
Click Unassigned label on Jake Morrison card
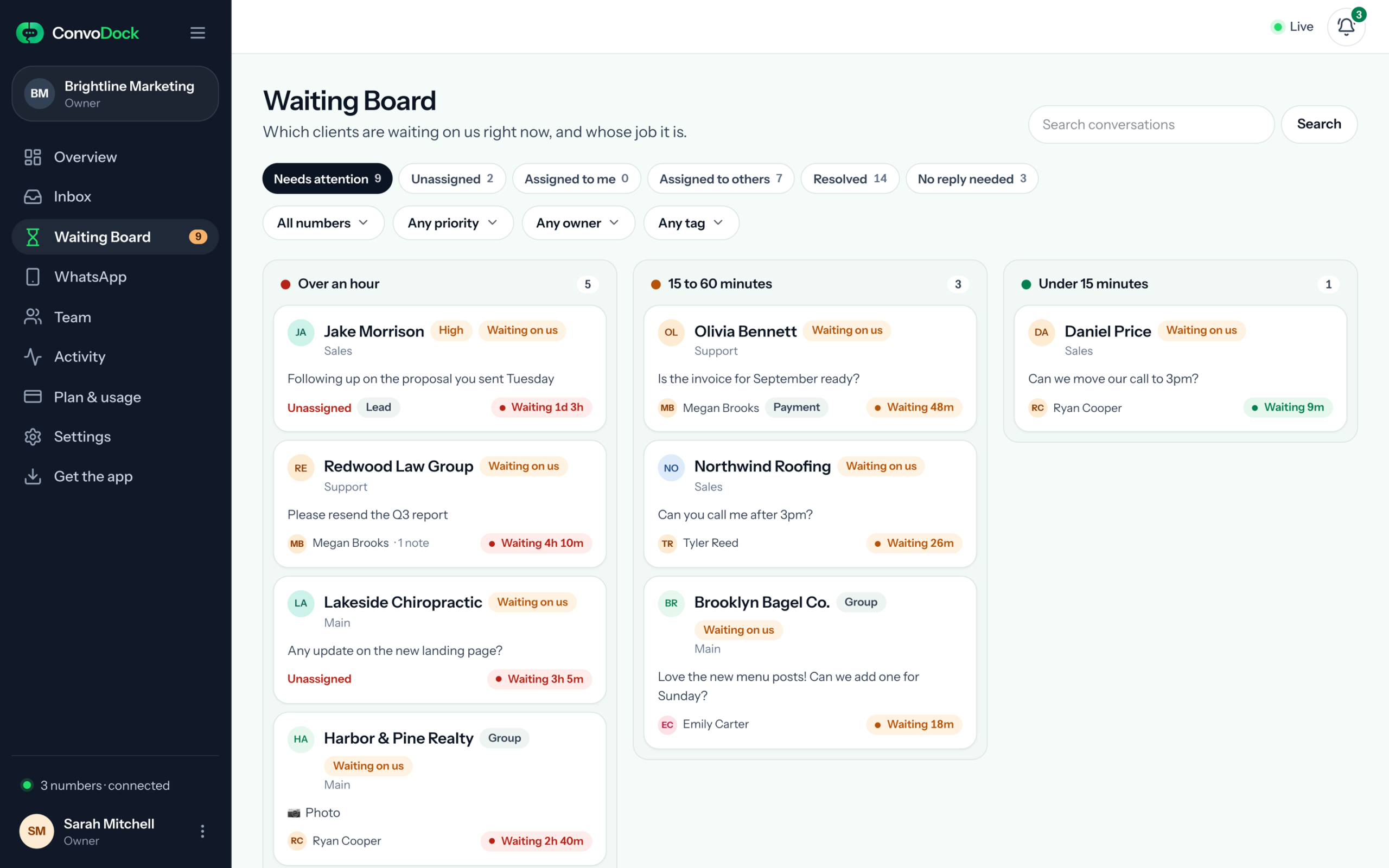pyautogui.click(x=319, y=407)
